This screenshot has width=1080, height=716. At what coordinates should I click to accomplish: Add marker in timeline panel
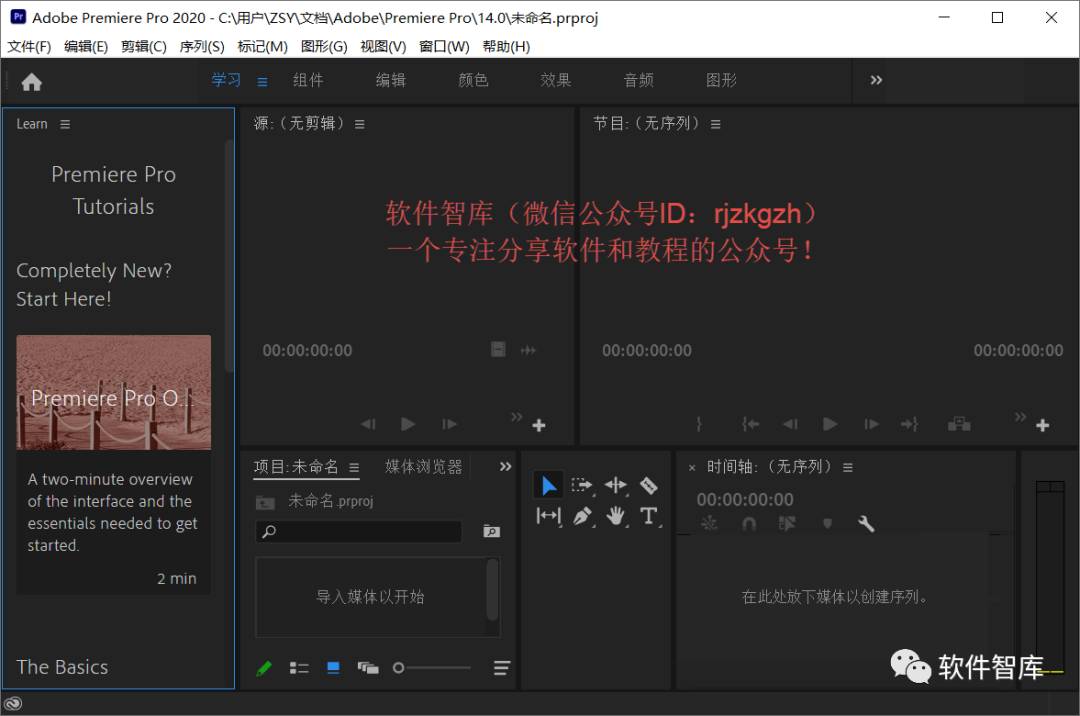[827, 524]
